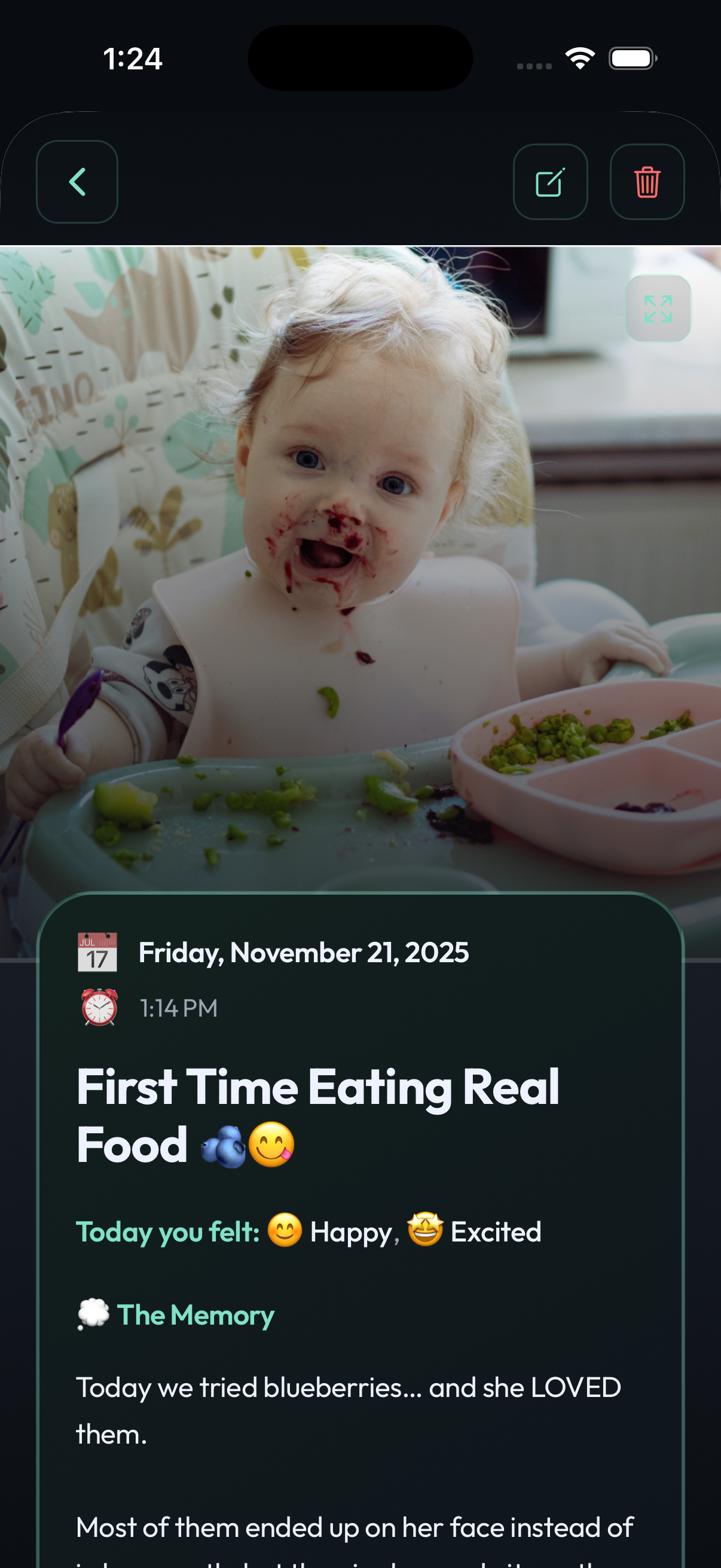721x1568 pixels.
Task: Tap the yummy face emoji in title
Action: (x=271, y=1145)
